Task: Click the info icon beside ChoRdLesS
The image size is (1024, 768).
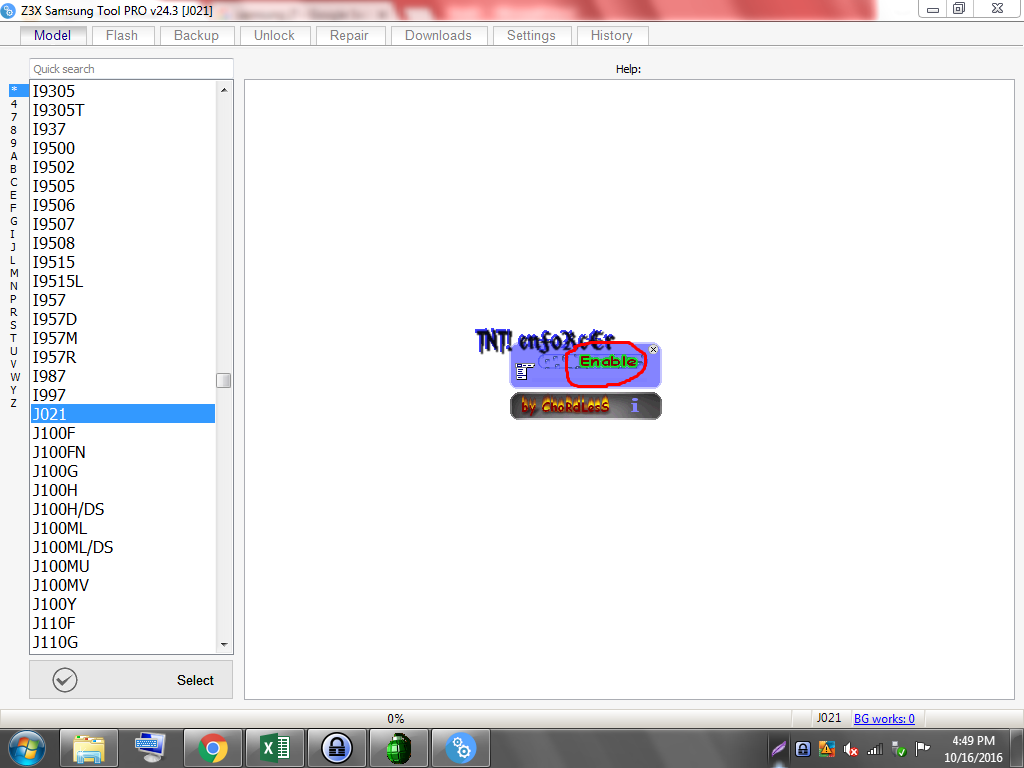Action: pos(634,406)
